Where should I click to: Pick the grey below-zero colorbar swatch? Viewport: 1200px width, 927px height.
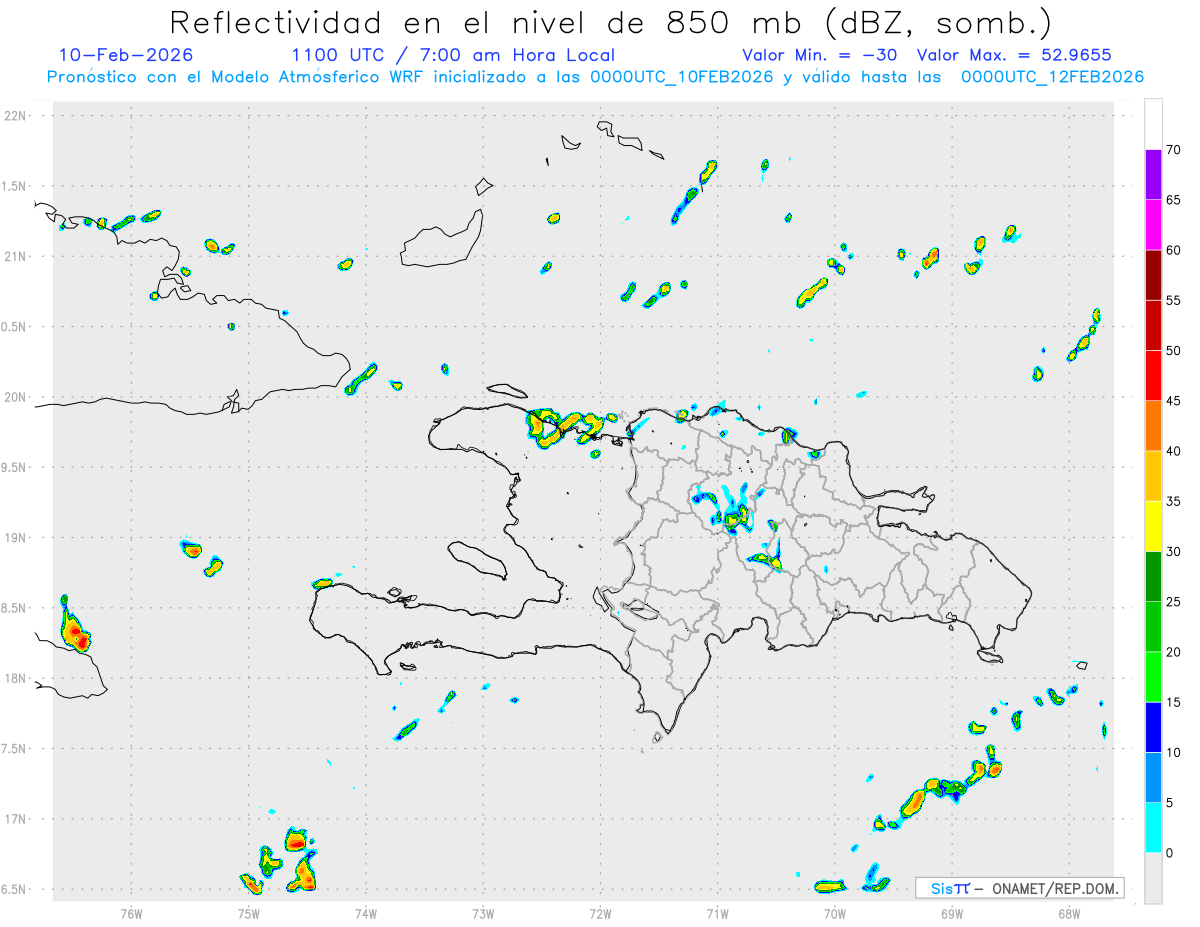click(1153, 878)
